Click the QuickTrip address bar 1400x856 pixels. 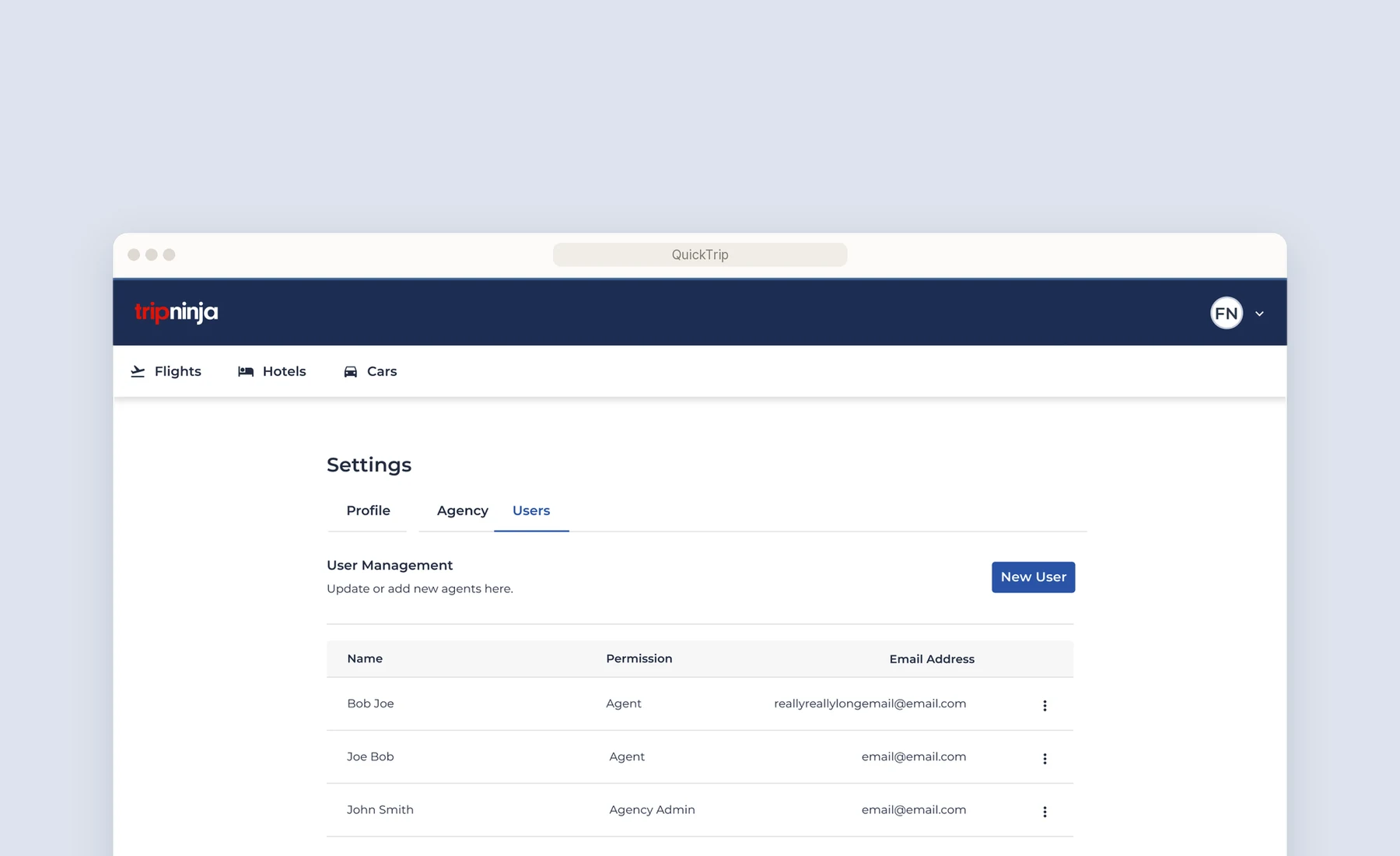click(x=700, y=254)
